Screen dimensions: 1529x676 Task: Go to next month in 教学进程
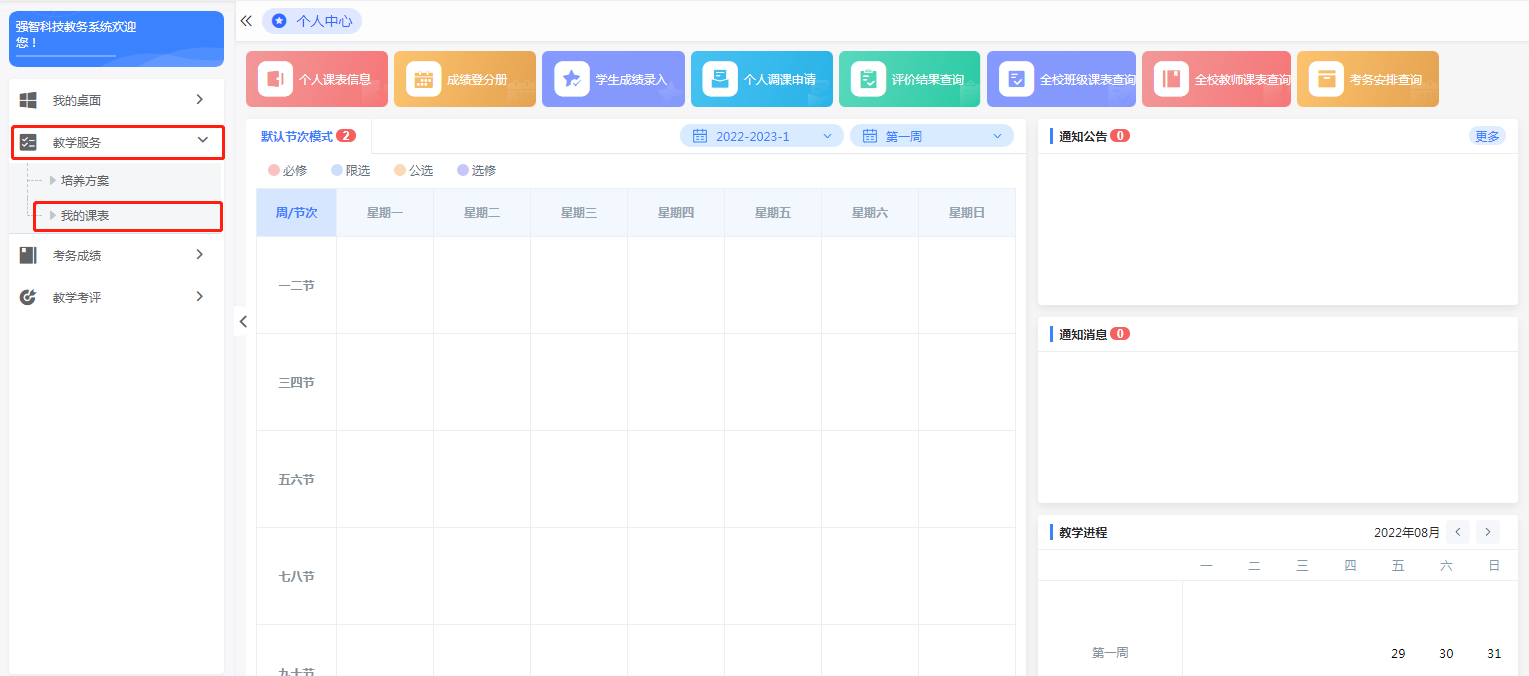tap(1488, 532)
